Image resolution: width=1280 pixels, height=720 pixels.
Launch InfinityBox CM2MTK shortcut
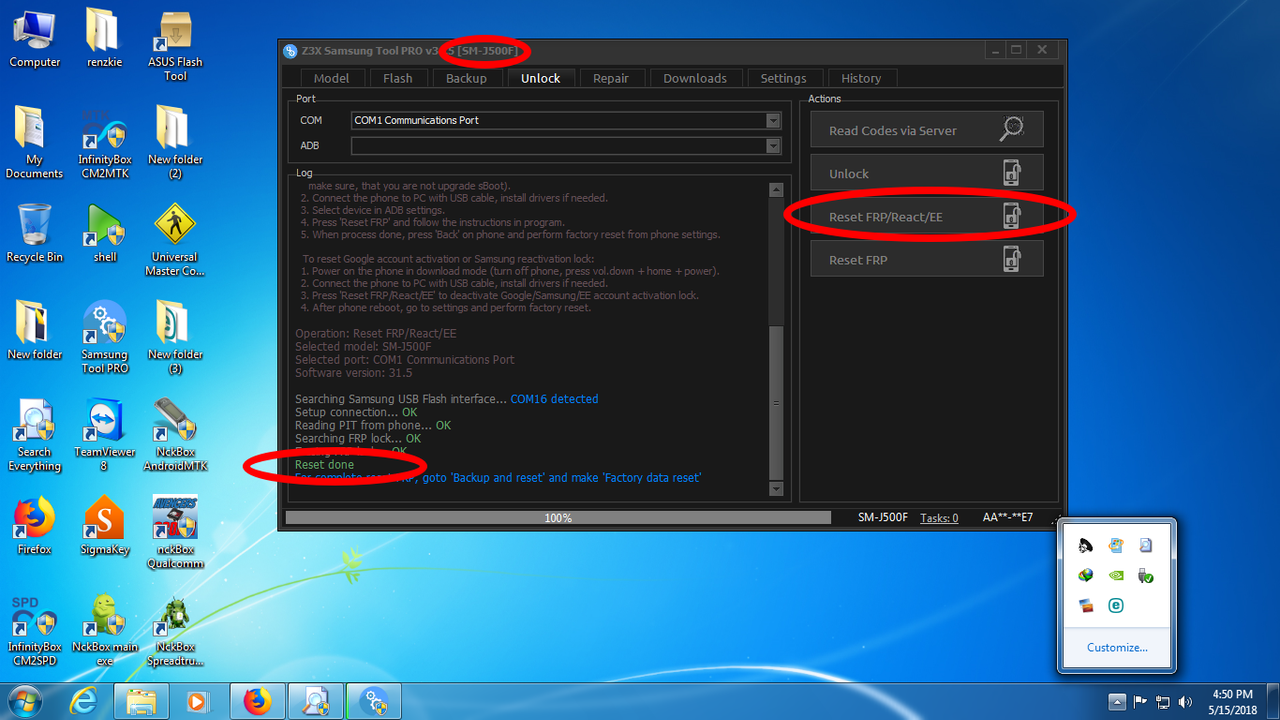click(104, 142)
